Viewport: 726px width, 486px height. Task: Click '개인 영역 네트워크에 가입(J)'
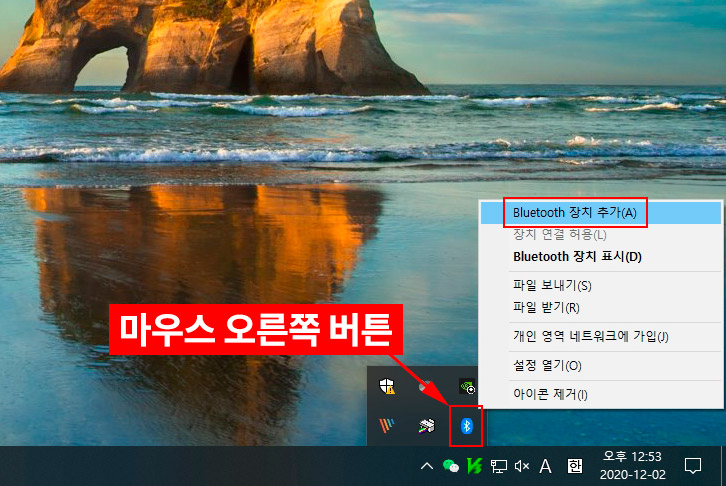point(601,336)
